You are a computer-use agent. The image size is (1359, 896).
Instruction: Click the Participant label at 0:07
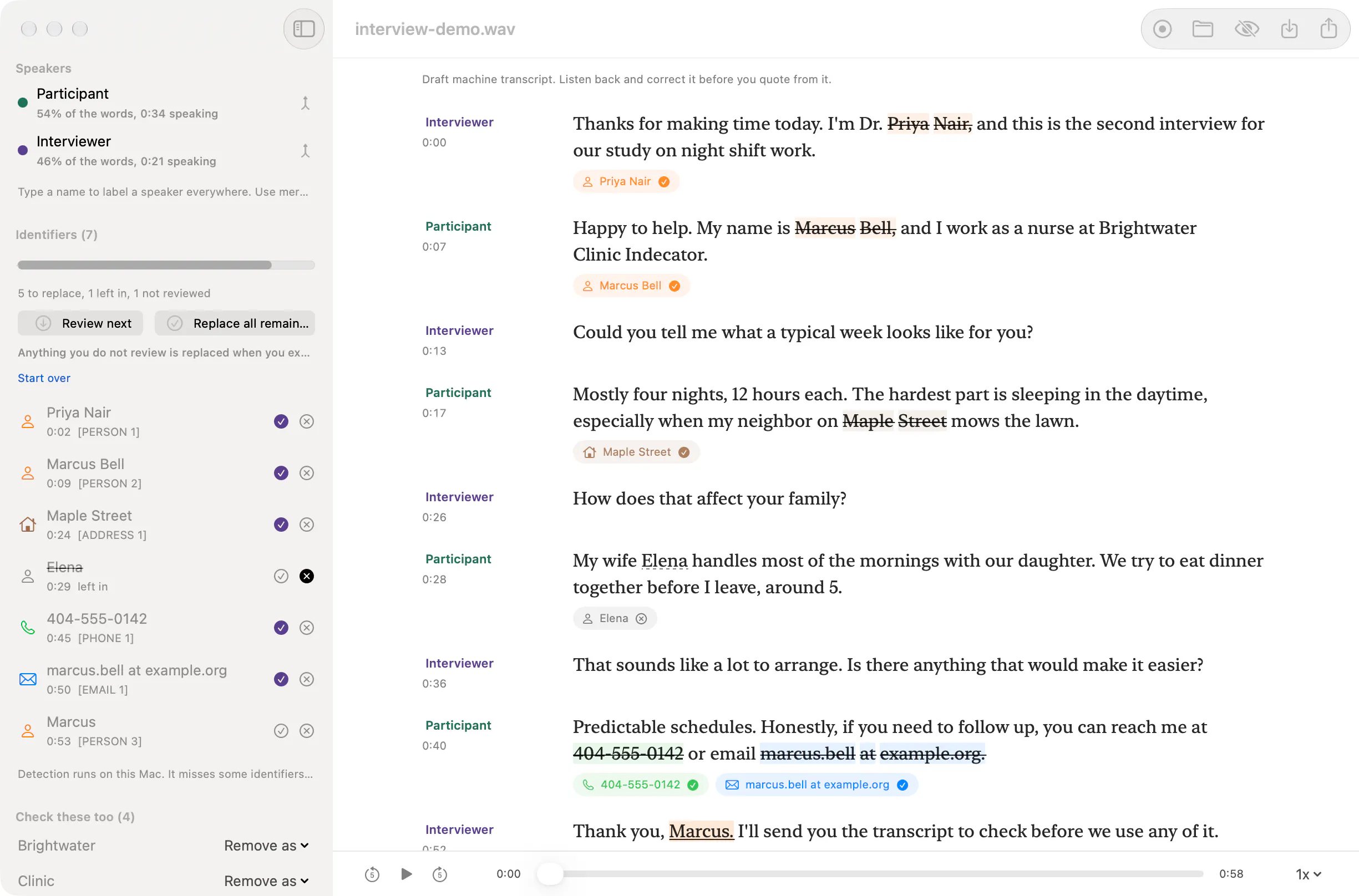coord(458,226)
